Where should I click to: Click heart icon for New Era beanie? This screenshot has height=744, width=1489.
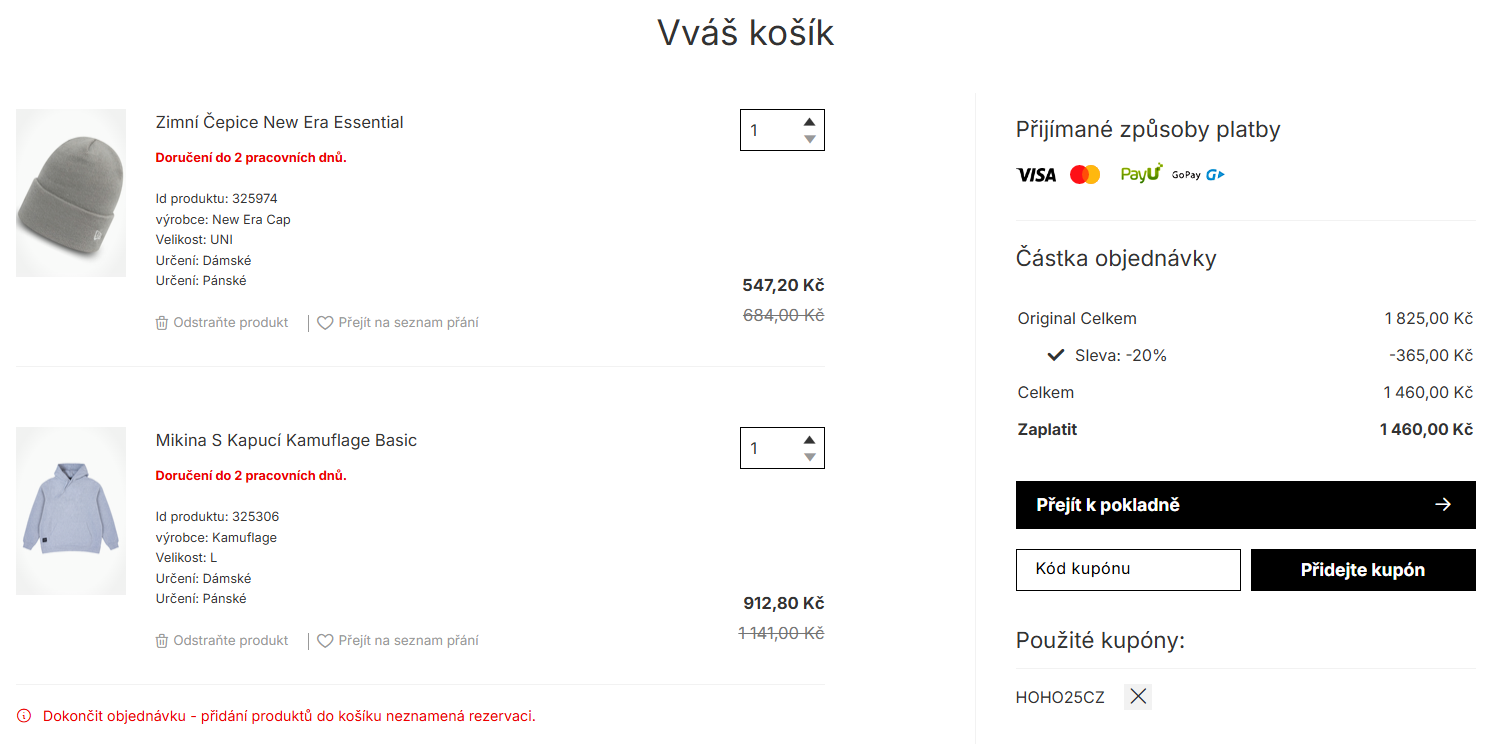tap(325, 323)
